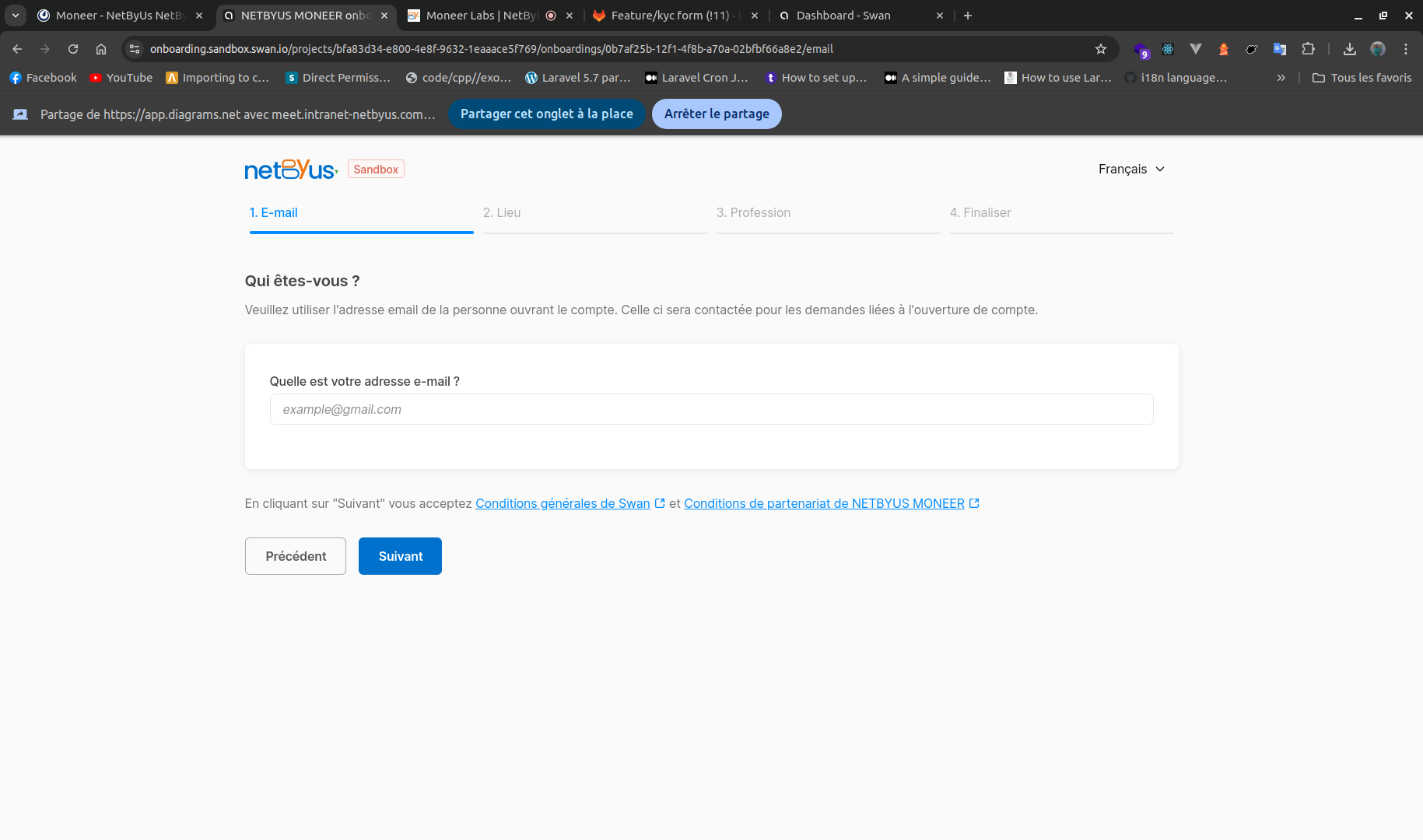This screenshot has height=840, width=1423.
Task: Open the browser home page icon
Action: point(101,49)
